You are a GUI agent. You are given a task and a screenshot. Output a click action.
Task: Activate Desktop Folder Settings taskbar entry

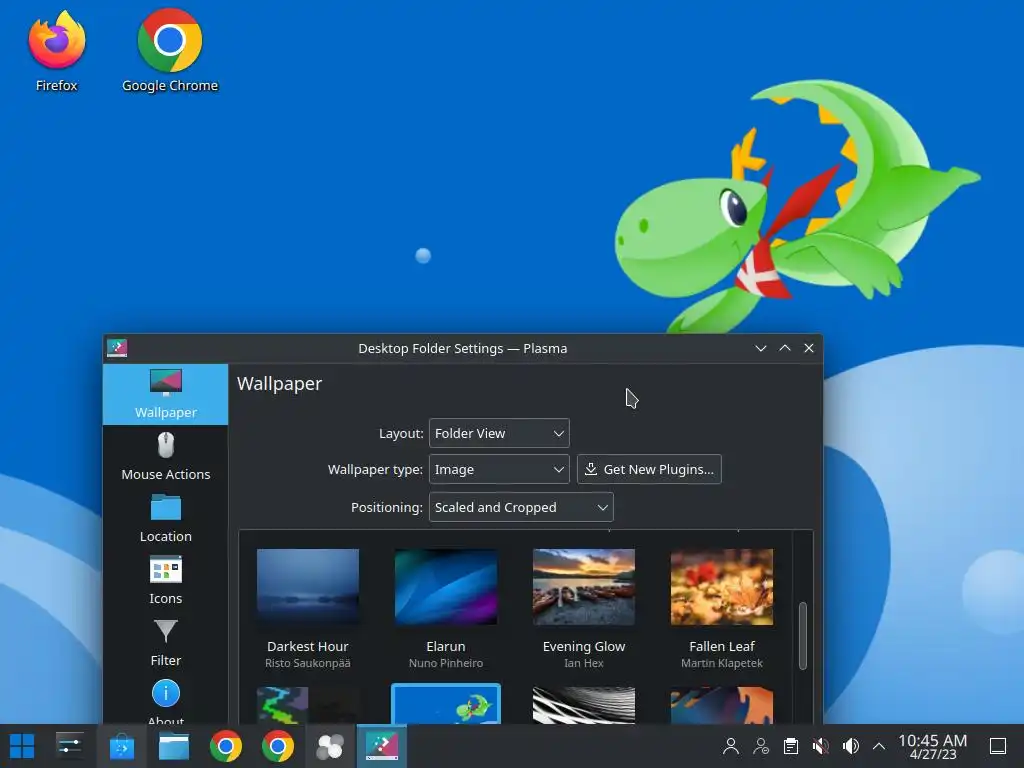click(382, 746)
